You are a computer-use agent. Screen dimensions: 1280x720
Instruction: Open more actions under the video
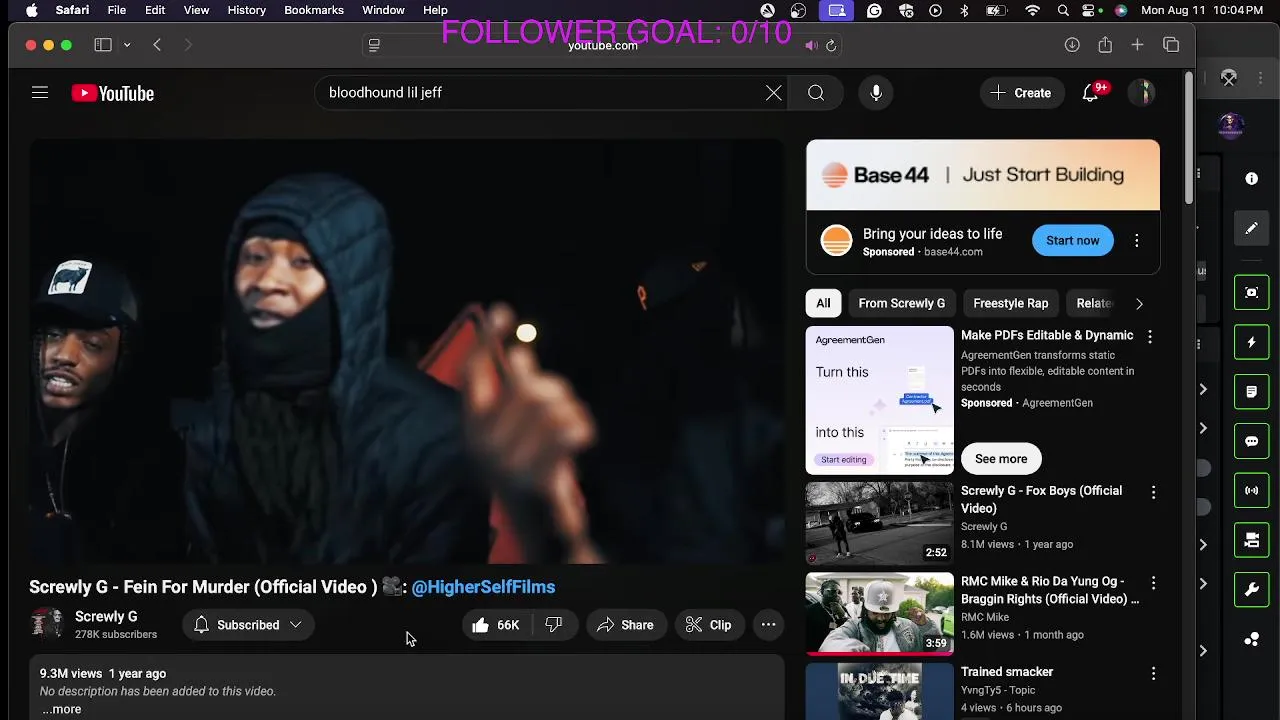click(768, 625)
